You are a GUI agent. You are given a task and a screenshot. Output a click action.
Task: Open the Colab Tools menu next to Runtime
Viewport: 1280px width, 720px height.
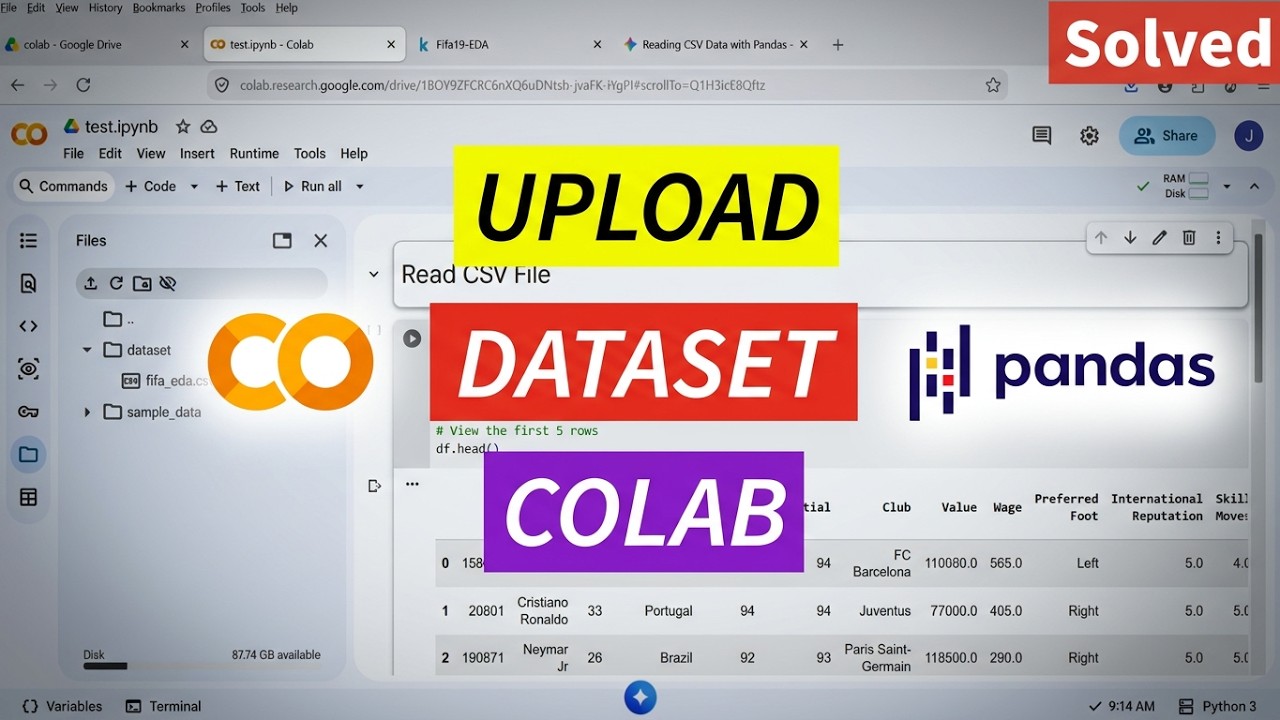pyautogui.click(x=310, y=153)
